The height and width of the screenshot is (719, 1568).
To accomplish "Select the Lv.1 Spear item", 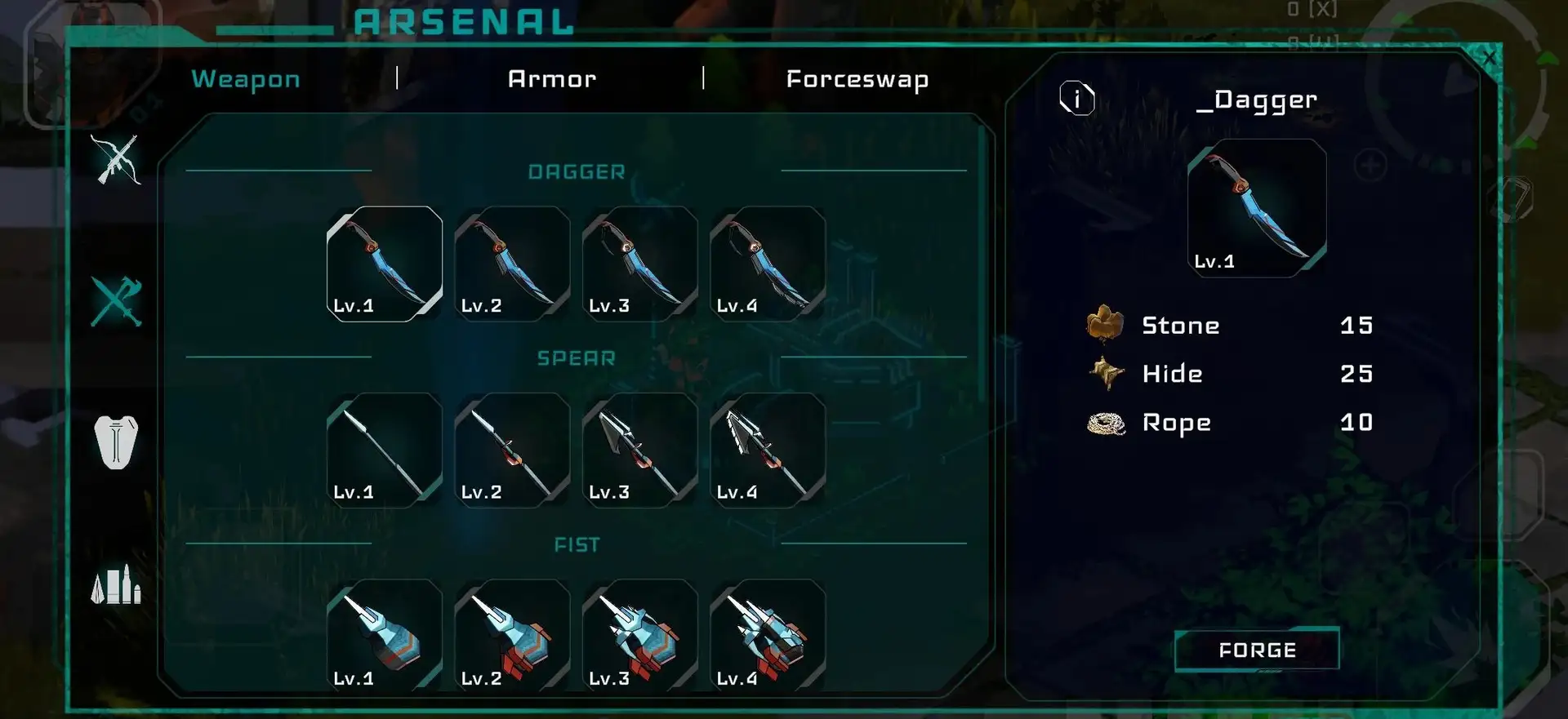I will pyautogui.click(x=385, y=450).
